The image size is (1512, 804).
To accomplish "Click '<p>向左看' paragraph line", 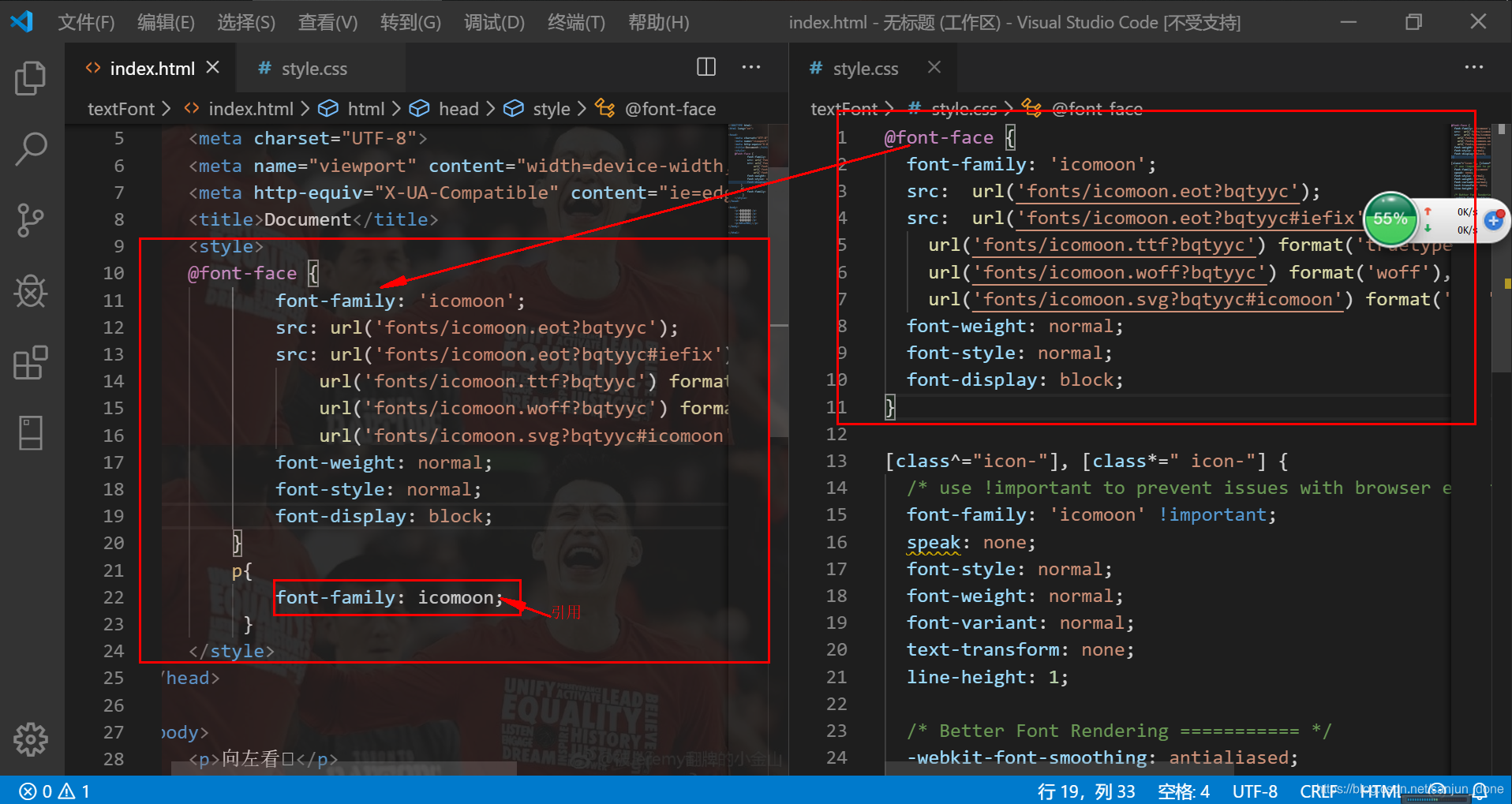I will (x=263, y=760).
